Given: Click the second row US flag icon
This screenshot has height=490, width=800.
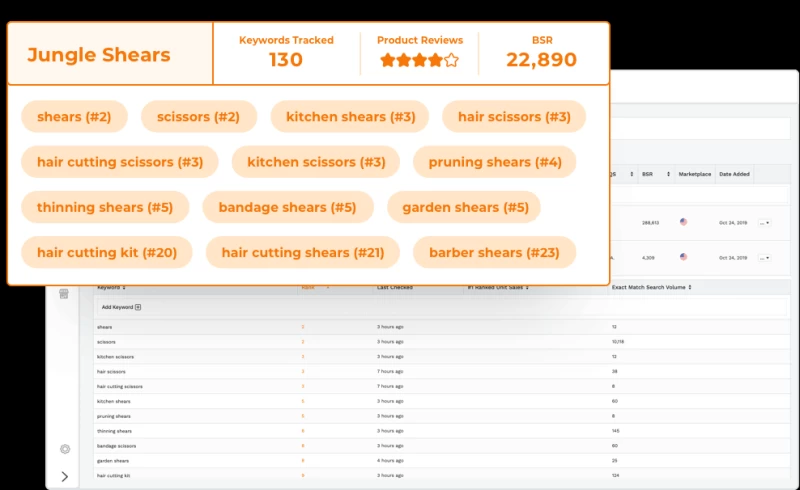Looking at the screenshot, I should point(683,257).
